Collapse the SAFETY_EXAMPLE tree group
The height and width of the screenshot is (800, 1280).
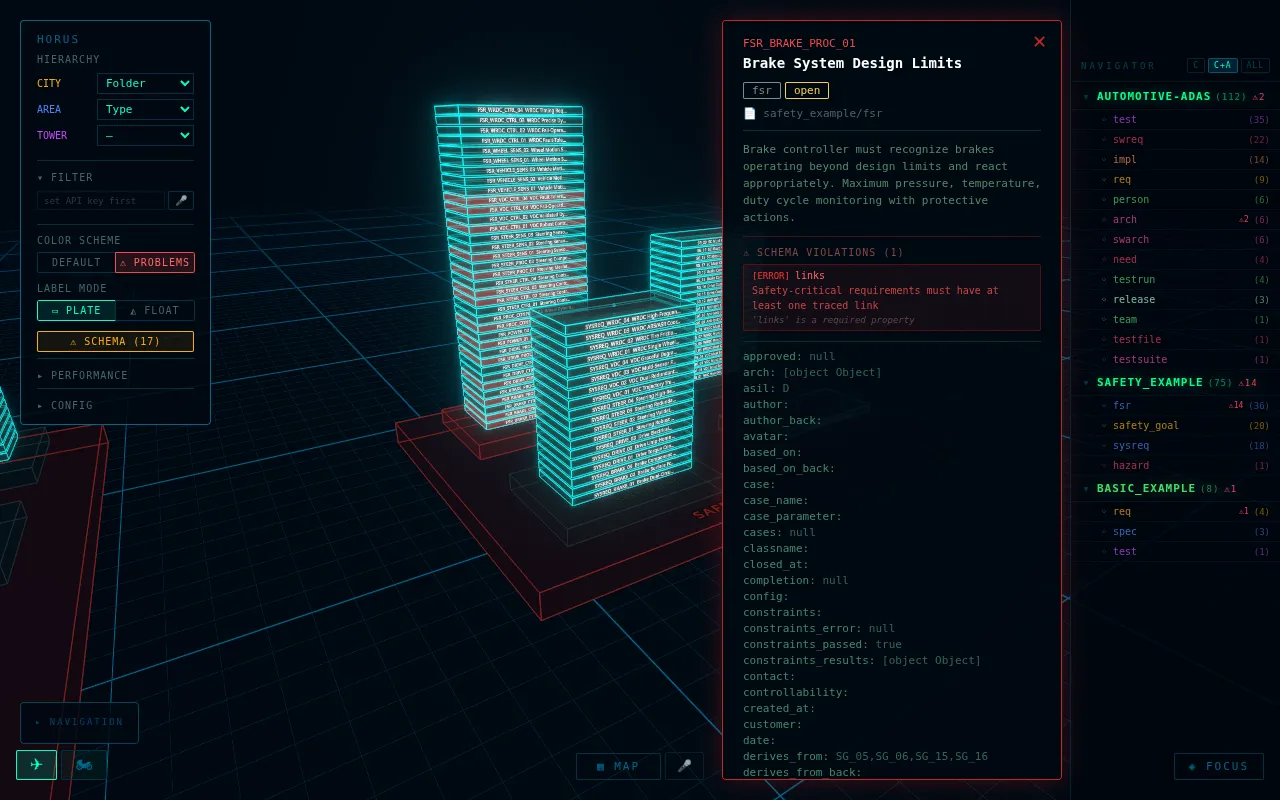pyautogui.click(x=1086, y=383)
